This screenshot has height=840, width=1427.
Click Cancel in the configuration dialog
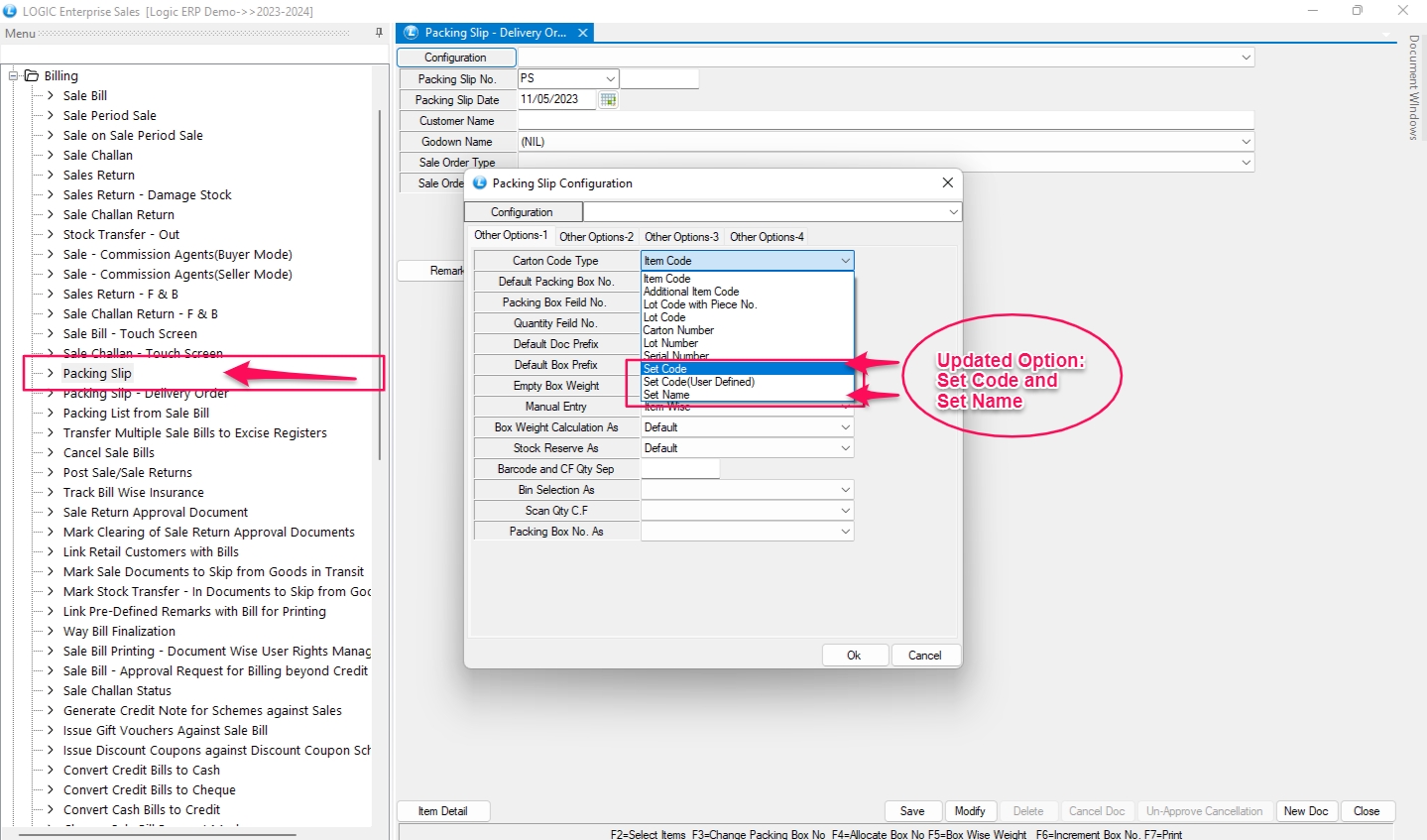coord(924,656)
